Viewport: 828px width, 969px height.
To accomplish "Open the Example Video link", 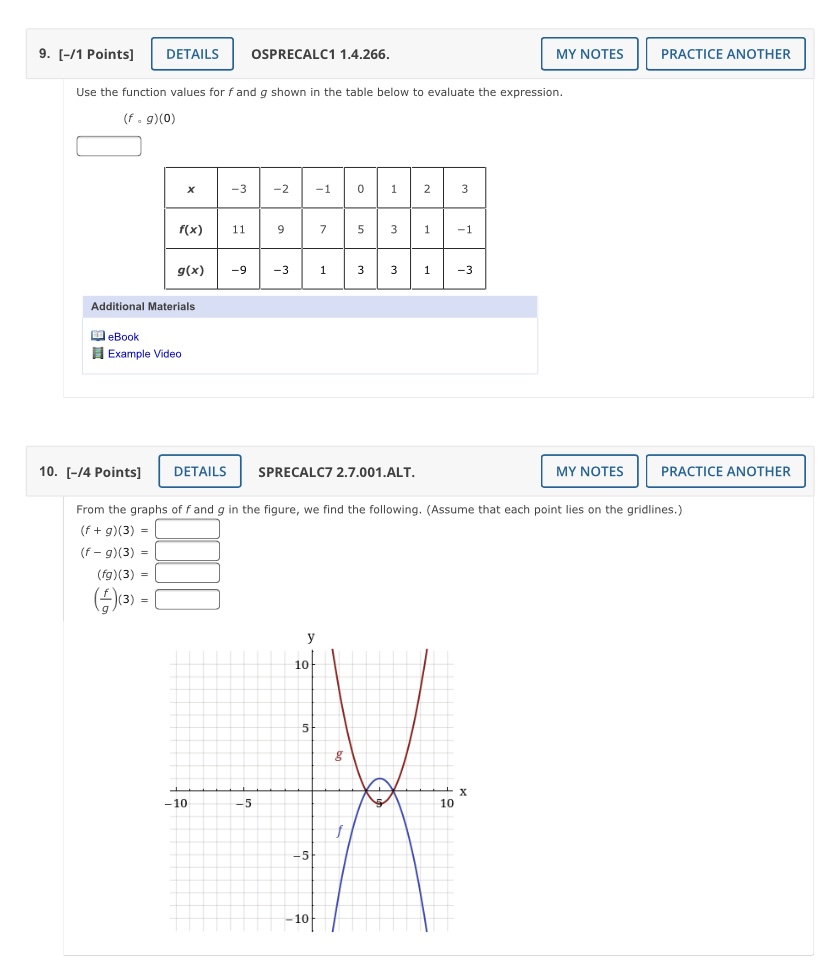I will [144, 354].
